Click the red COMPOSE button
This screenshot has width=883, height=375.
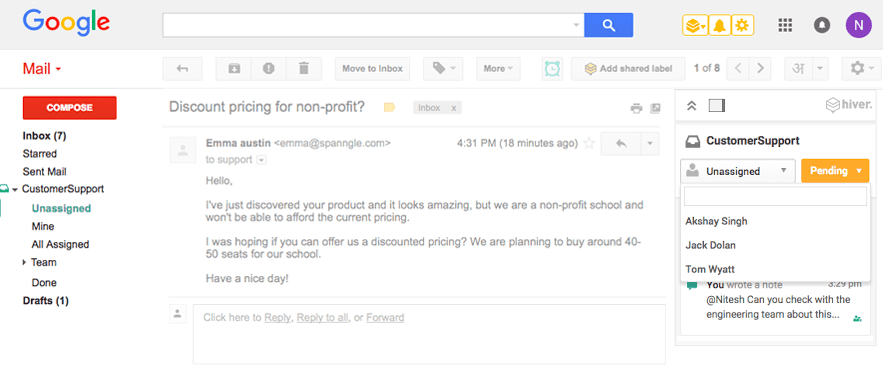tap(70, 108)
